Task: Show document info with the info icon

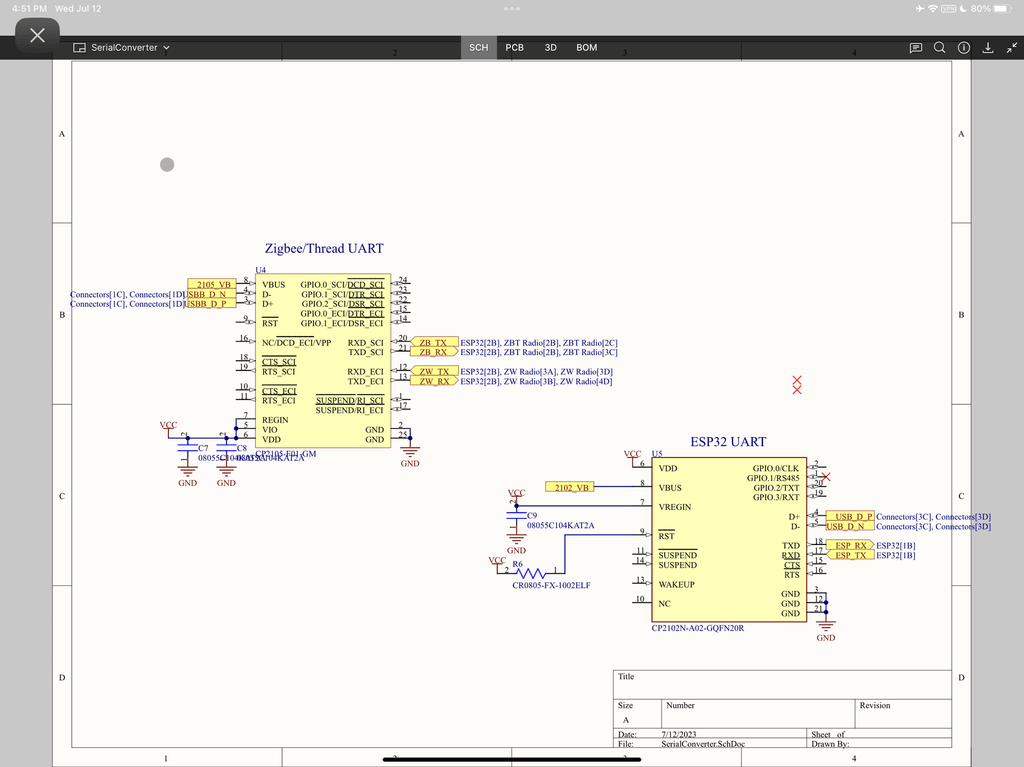Action: pos(964,48)
